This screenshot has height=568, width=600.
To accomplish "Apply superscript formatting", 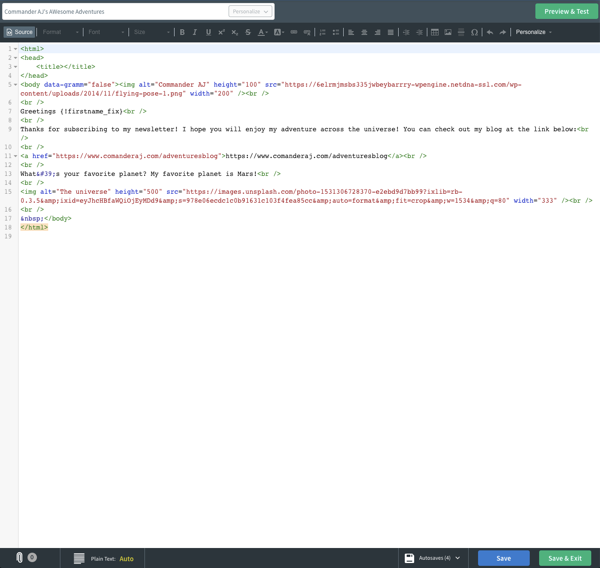I will point(222,32).
